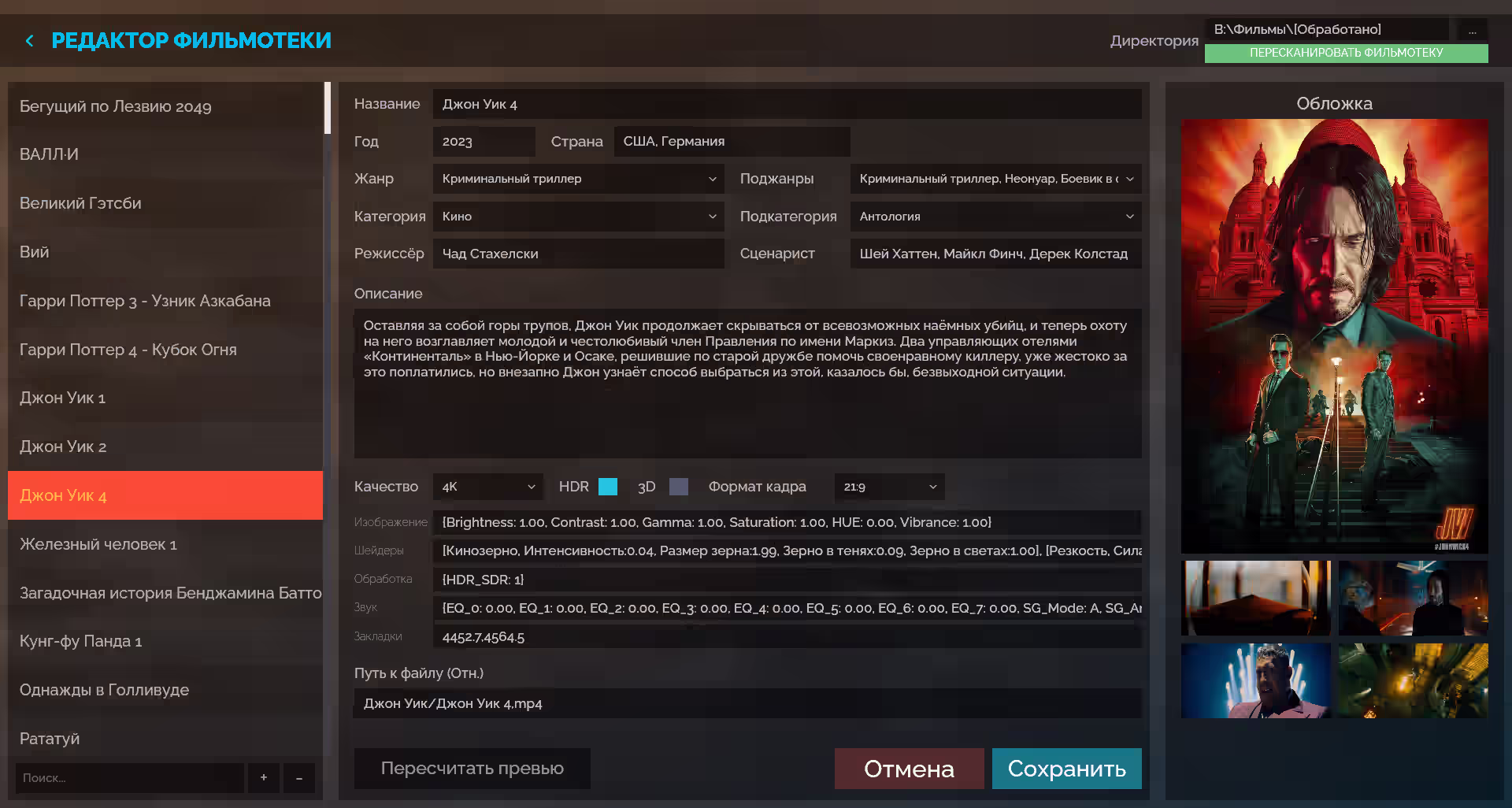1512x808 pixels.
Task: Select Железный человек 1 in the list
Action: pos(165,544)
